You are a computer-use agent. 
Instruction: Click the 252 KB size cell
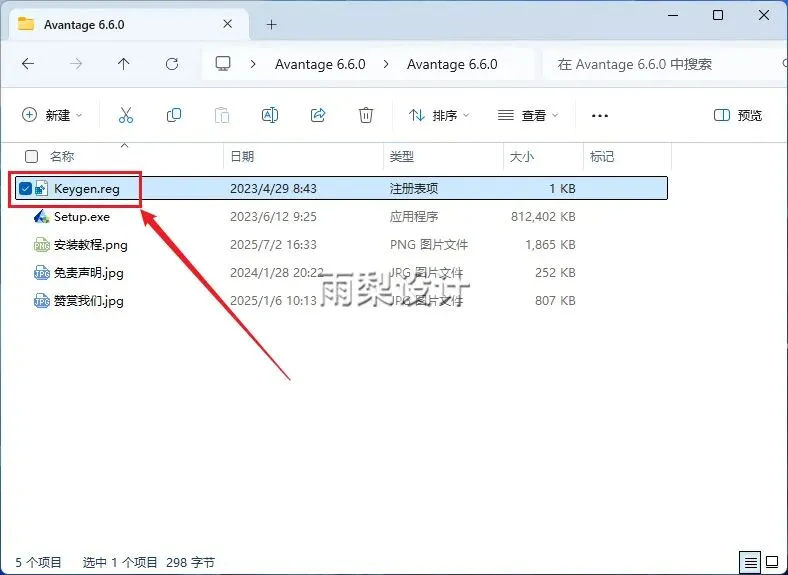[x=555, y=273]
